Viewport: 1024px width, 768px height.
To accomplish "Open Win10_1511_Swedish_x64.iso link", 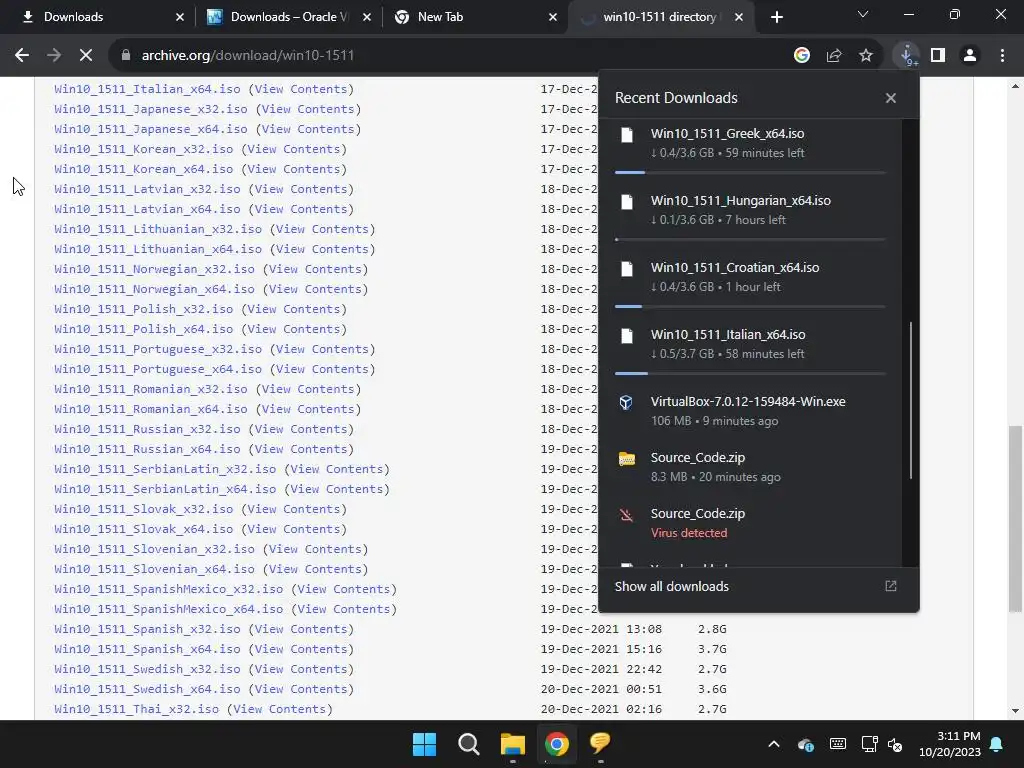I will click(147, 689).
